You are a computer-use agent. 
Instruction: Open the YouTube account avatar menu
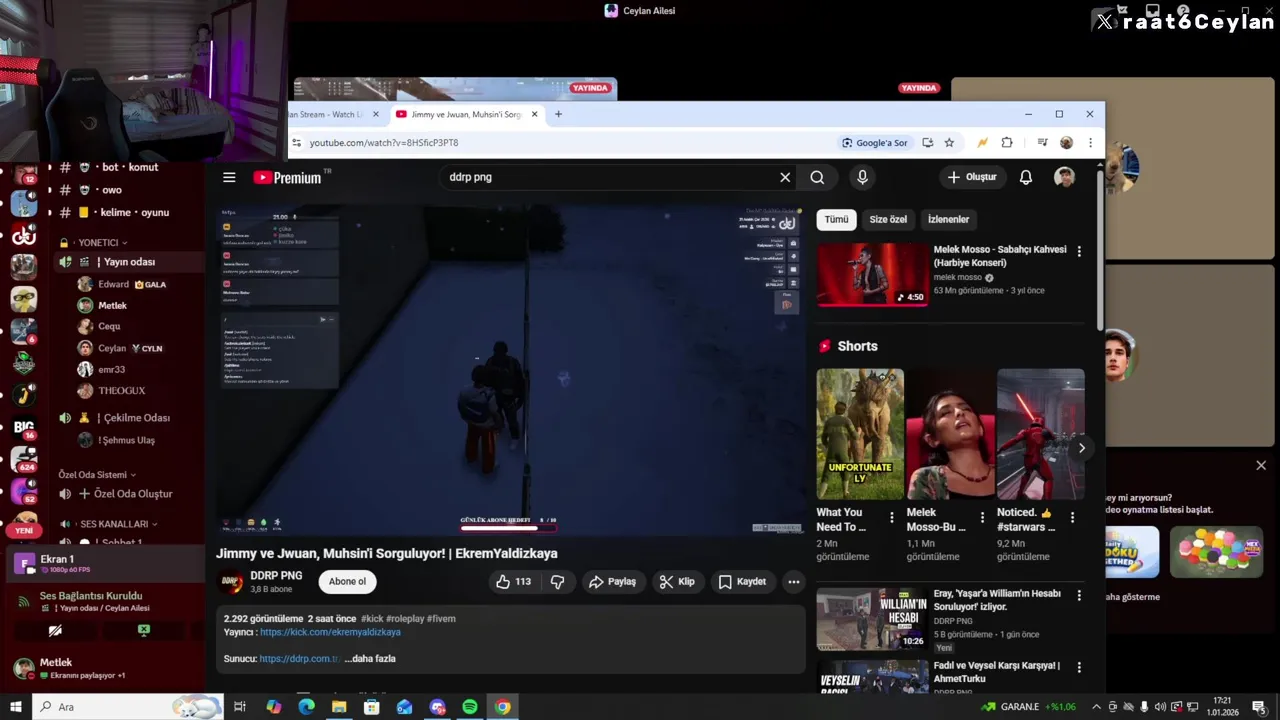[x=1064, y=177]
